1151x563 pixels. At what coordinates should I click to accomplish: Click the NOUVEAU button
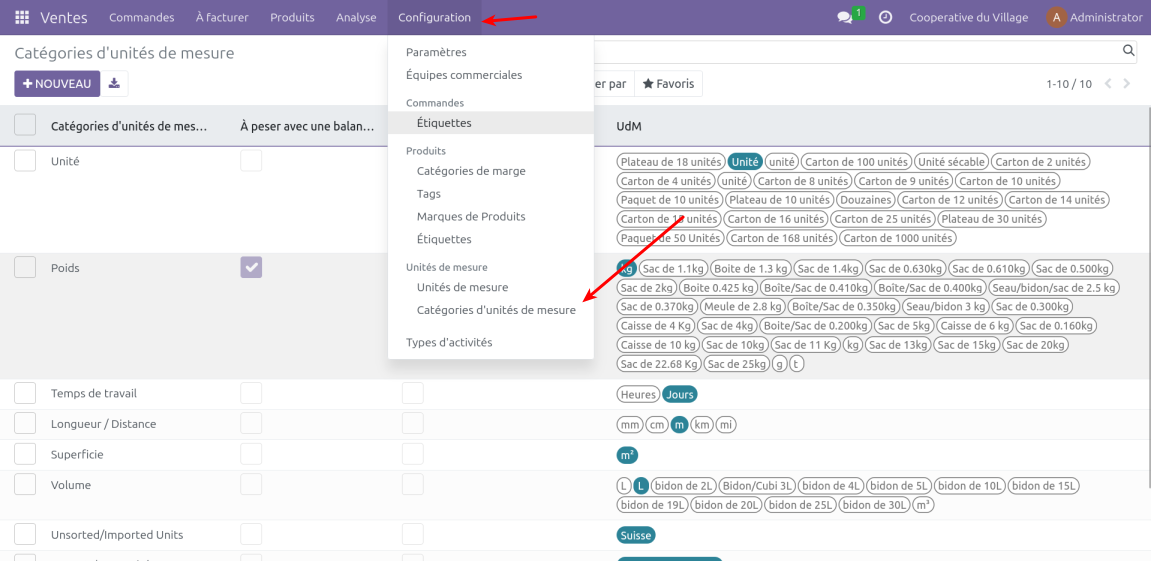point(57,84)
